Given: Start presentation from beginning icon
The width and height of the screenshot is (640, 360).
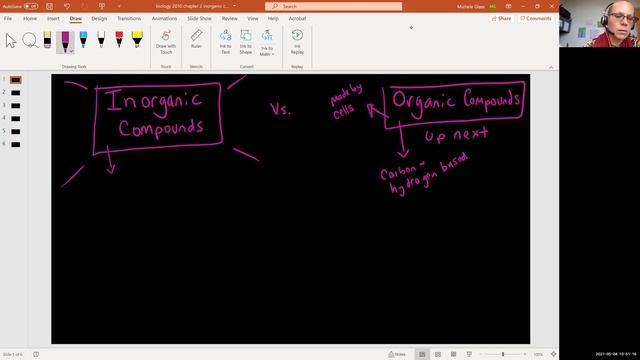Looking at the screenshot, I should click(102, 7).
